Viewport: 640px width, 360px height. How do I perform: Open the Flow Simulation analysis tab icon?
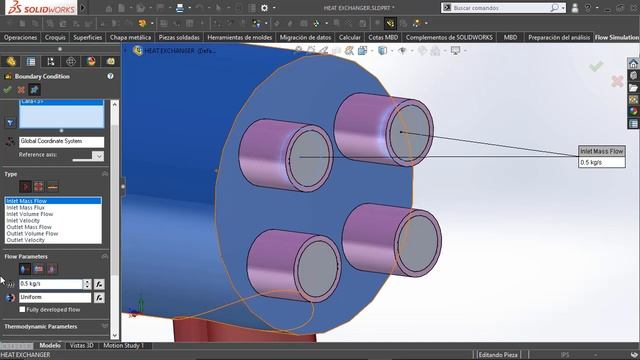111,62
